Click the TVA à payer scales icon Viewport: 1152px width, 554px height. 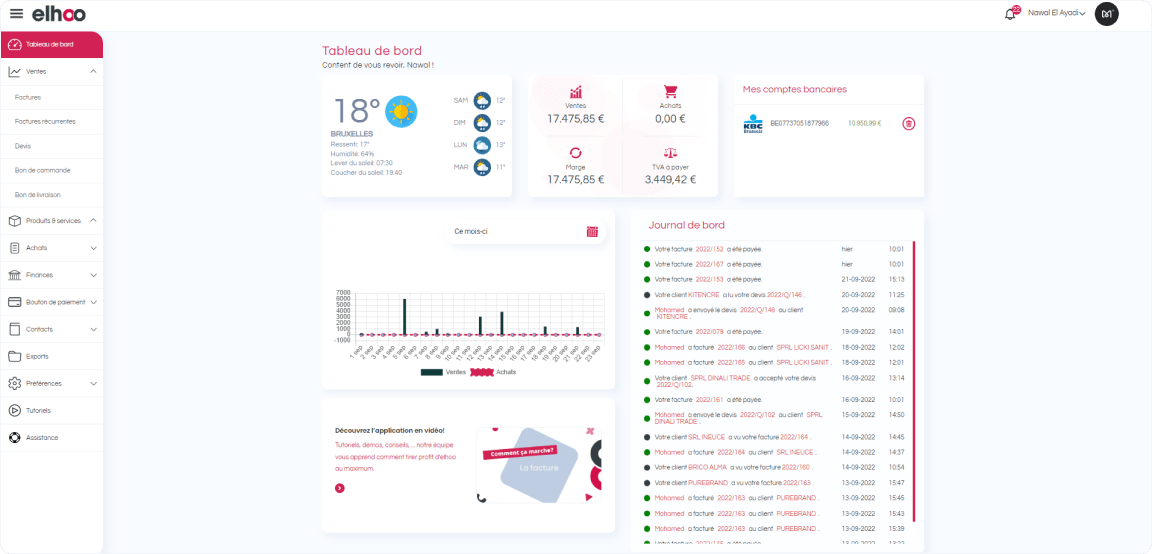[670, 153]
